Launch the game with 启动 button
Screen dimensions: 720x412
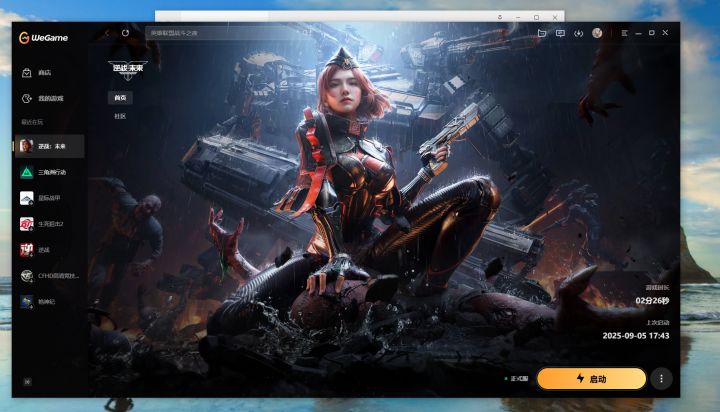click(x=591, y=379)
